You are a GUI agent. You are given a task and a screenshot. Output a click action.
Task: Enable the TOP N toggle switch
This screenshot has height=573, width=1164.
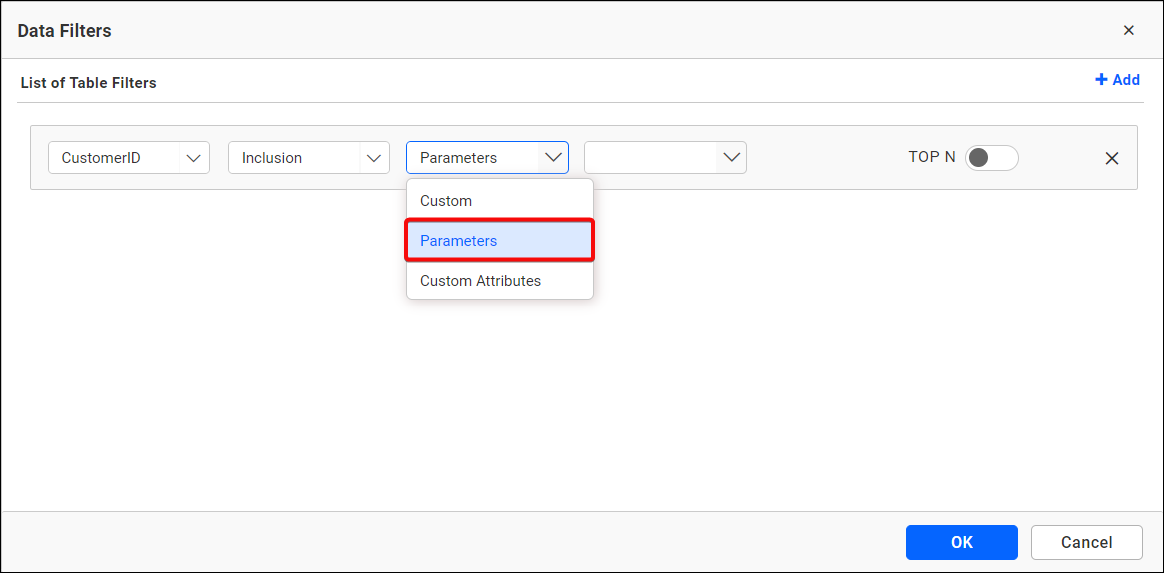point(991,158)
